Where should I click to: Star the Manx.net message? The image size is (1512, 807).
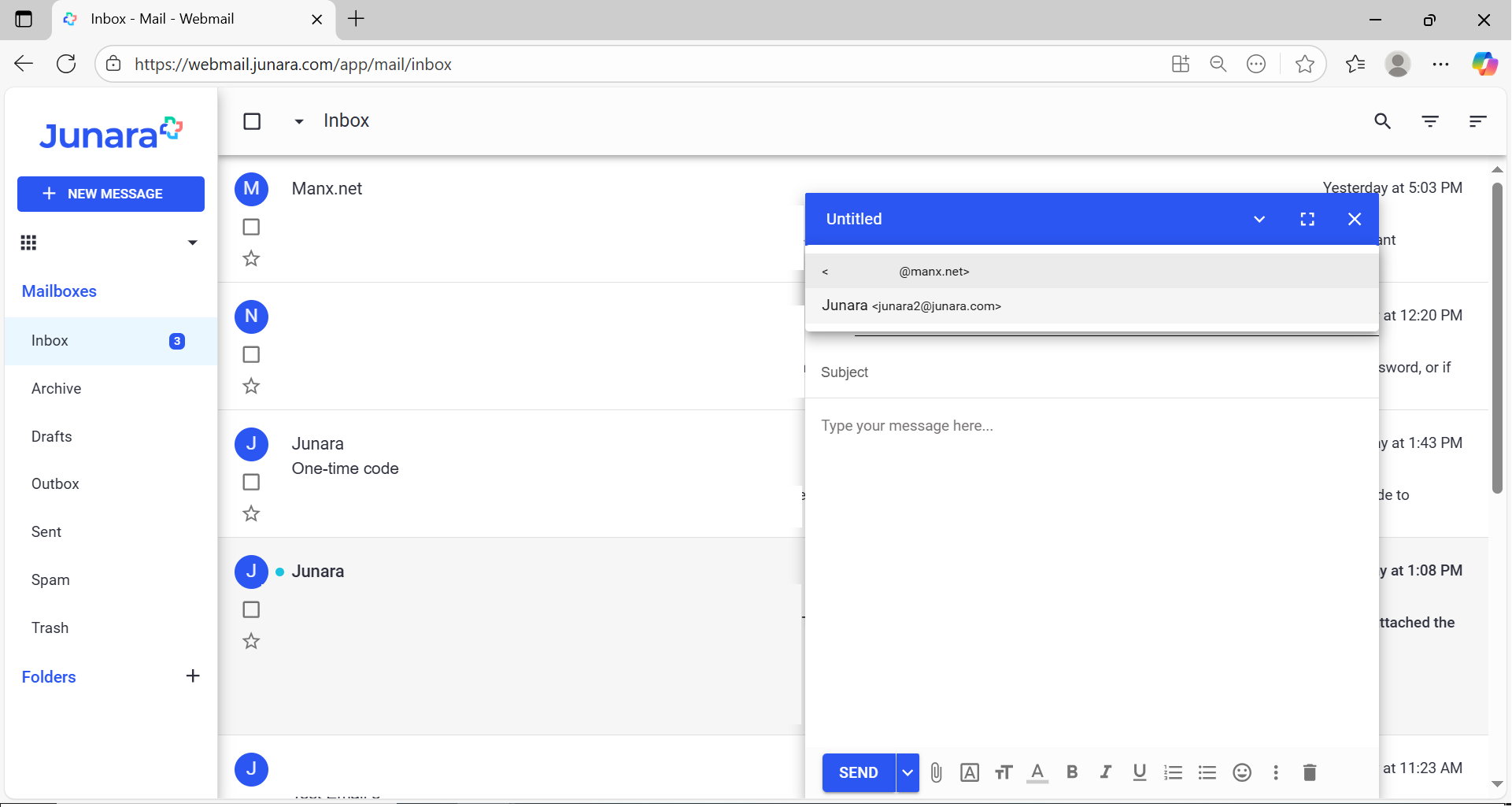point(251,258)
